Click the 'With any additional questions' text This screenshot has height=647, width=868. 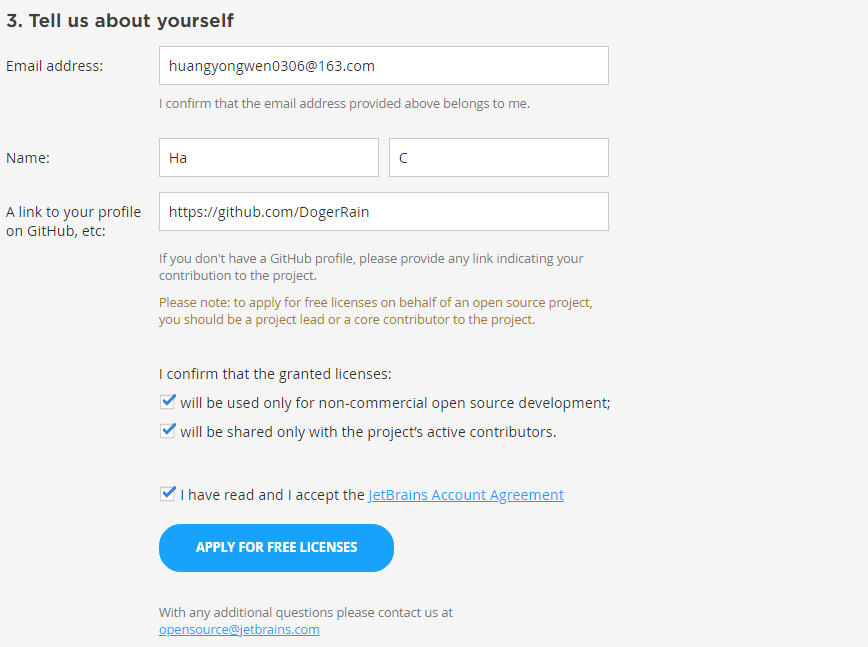click(306, 612)
